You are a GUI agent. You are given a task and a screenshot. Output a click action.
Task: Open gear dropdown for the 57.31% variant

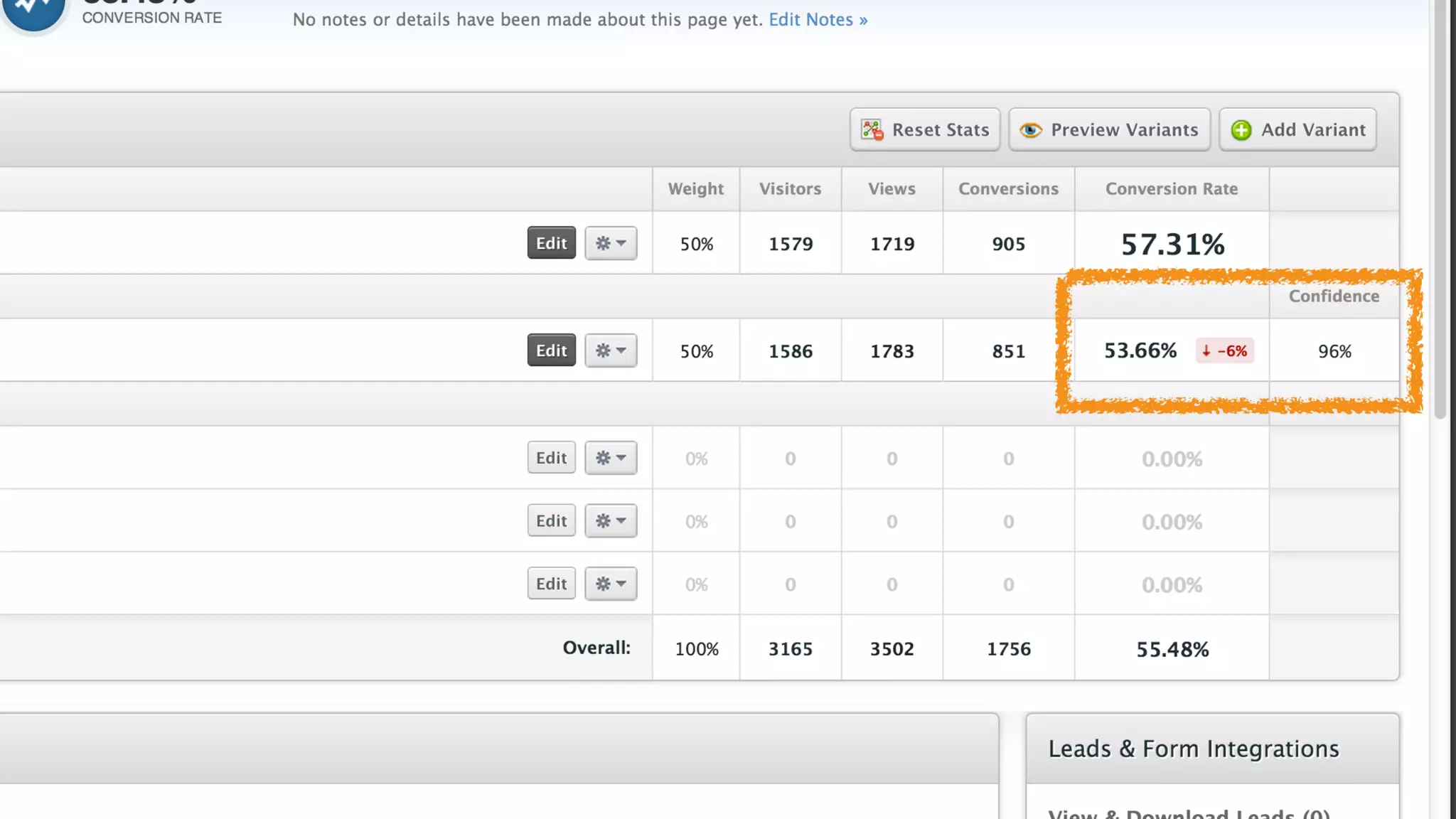611,243
